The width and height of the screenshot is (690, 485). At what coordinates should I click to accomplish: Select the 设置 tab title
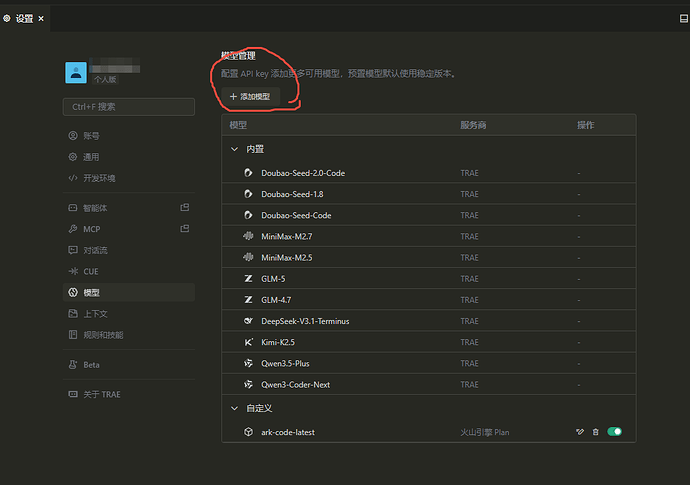coord(24,18)
